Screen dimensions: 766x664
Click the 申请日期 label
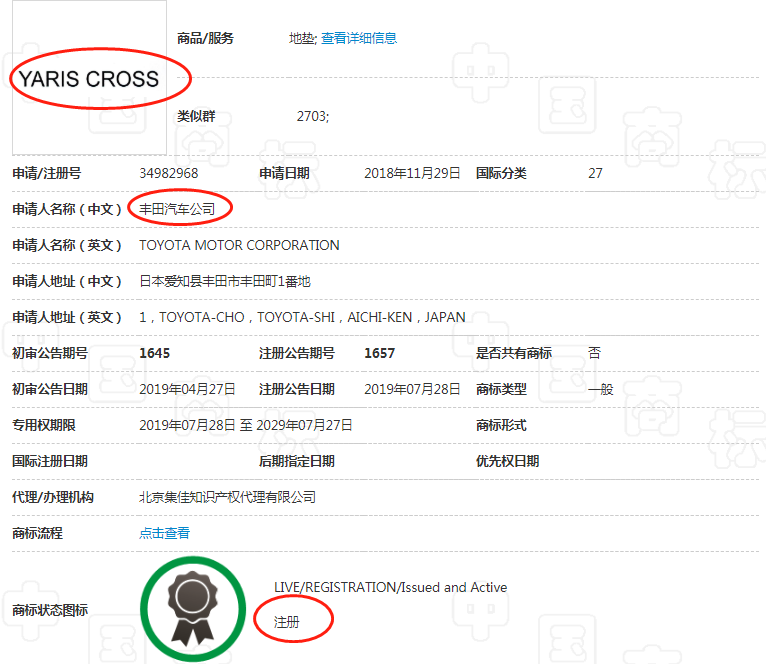coord(284,173)
